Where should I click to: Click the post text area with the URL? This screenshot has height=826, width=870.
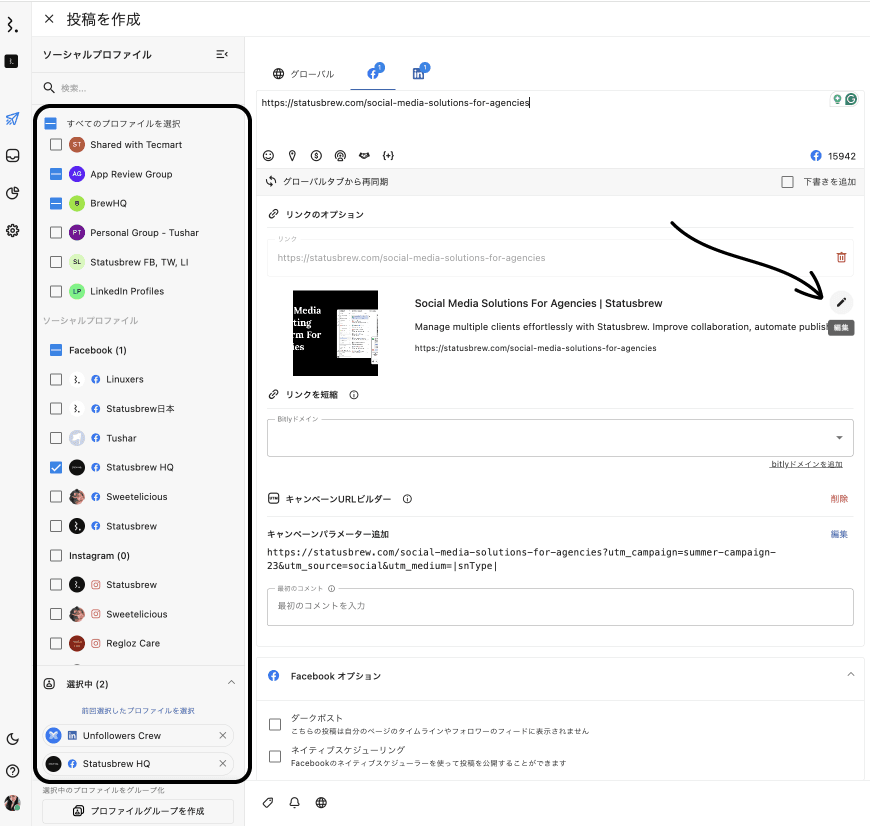click(544, 118)
